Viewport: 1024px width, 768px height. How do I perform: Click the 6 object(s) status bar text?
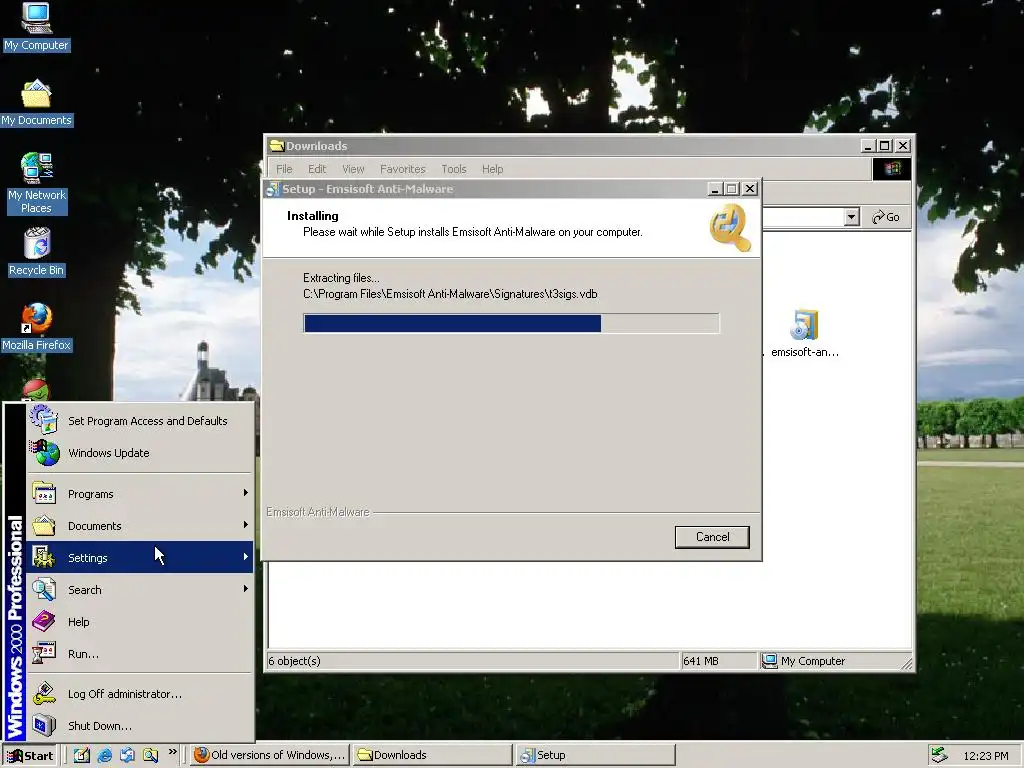point(295,661)
